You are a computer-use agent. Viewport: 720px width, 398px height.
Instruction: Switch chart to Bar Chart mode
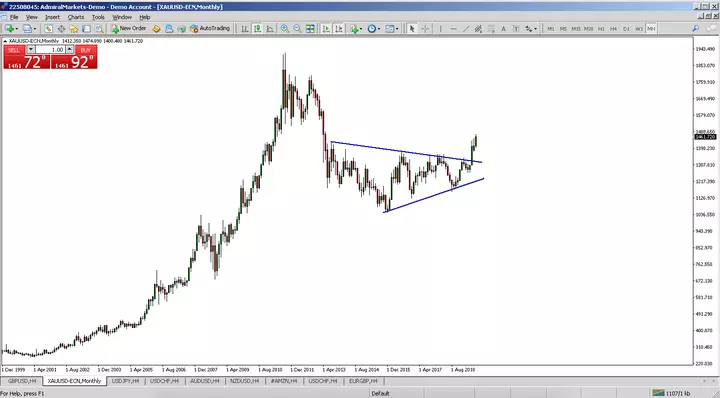coord(245,28)
